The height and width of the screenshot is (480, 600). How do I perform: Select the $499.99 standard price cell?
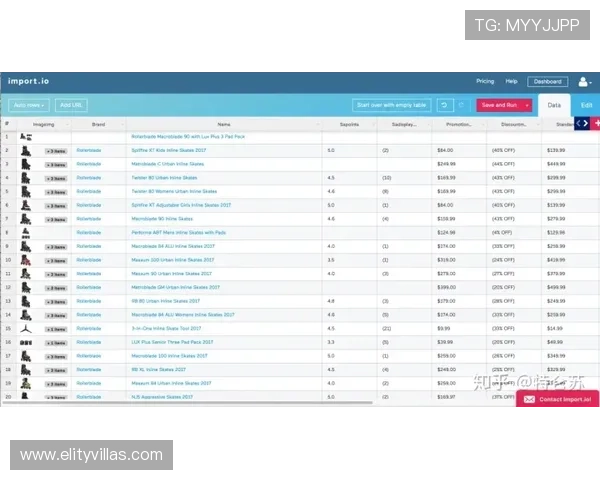[556, 287]
